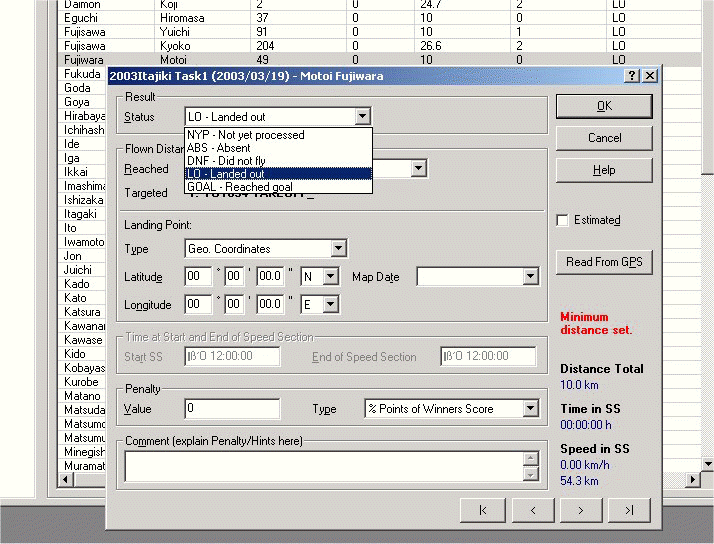Click the Penalty Value input field
This screenshot has width=714, height=544.
pos(232,408)
